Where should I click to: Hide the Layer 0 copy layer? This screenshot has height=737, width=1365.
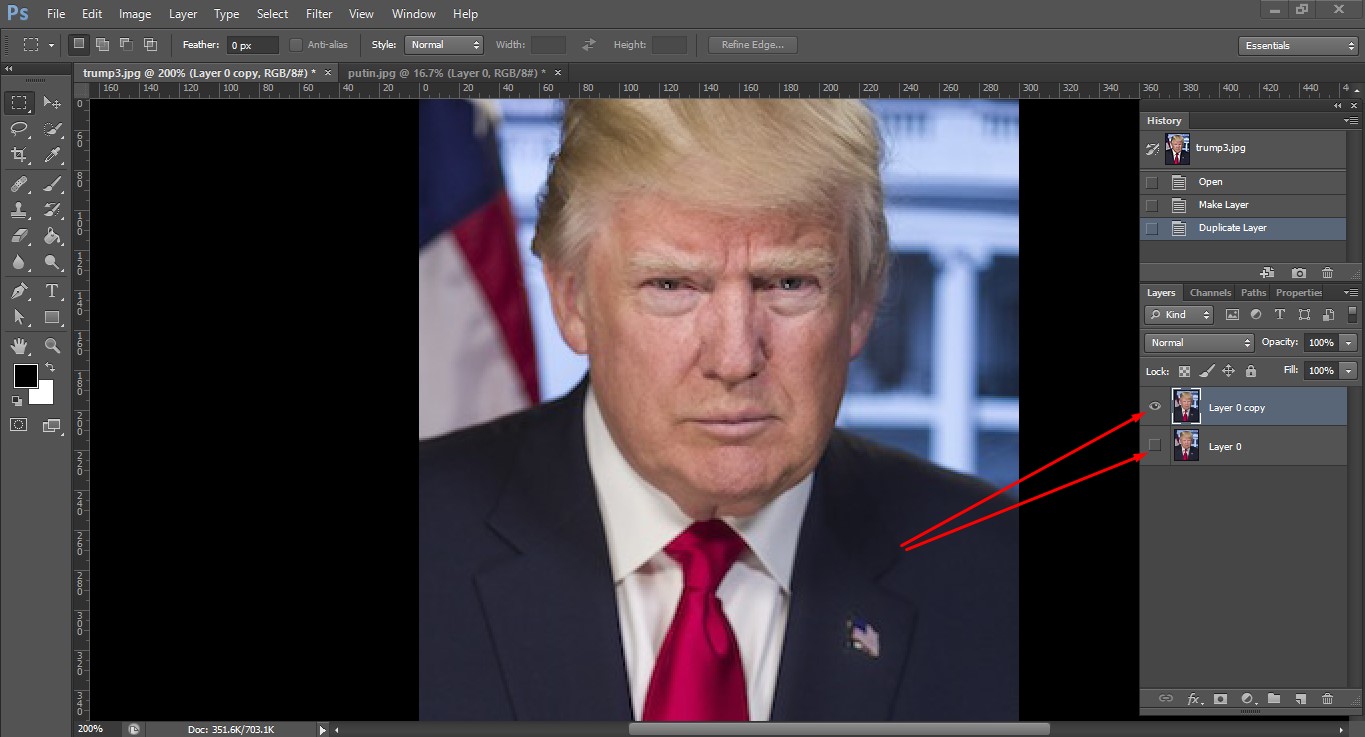(x=1154, y=406)
